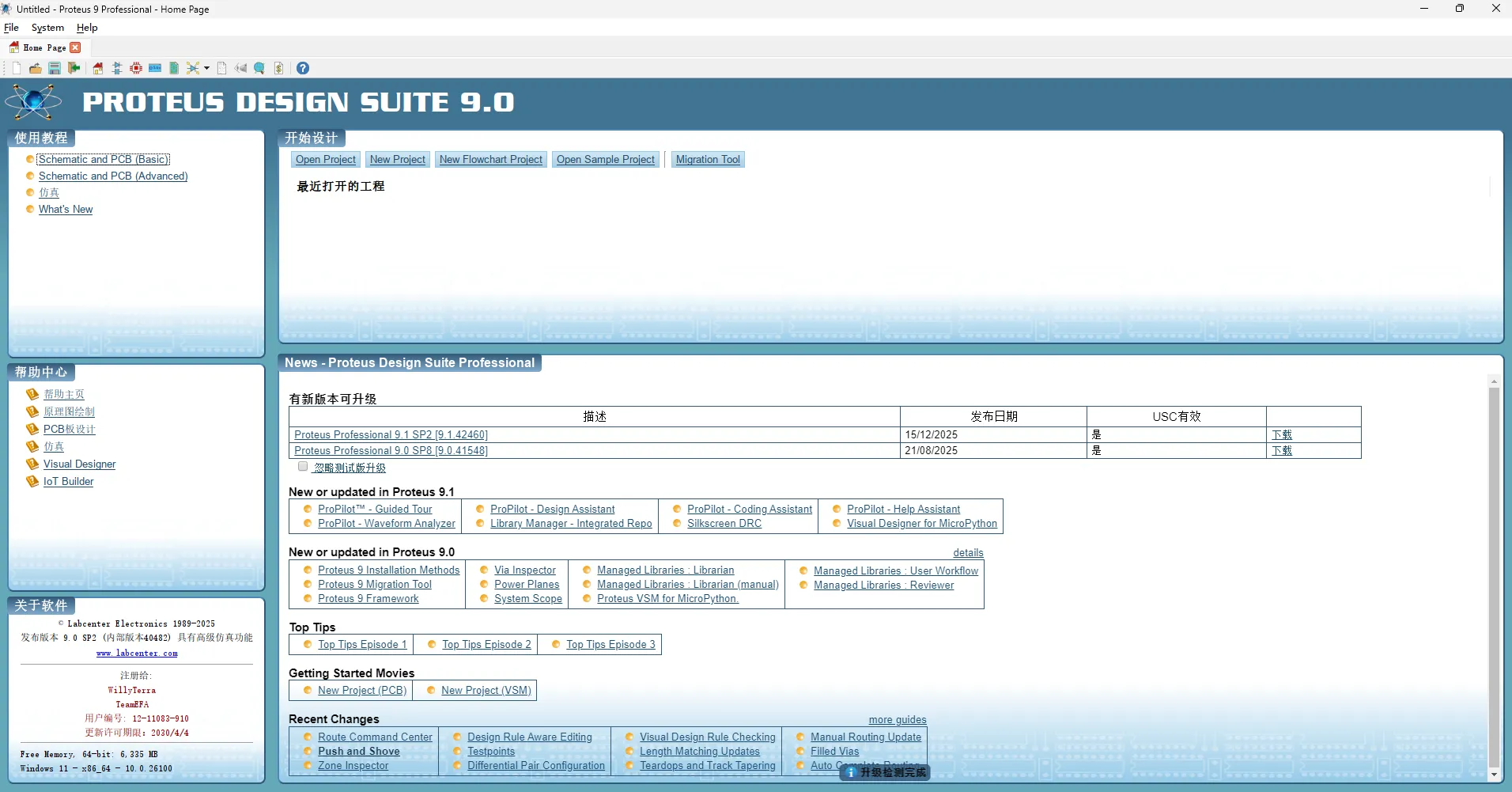This screenshot has height=792, width=1512.
Task: Click the blue rectangular board toolbar icon
Action: click(155, 68)
